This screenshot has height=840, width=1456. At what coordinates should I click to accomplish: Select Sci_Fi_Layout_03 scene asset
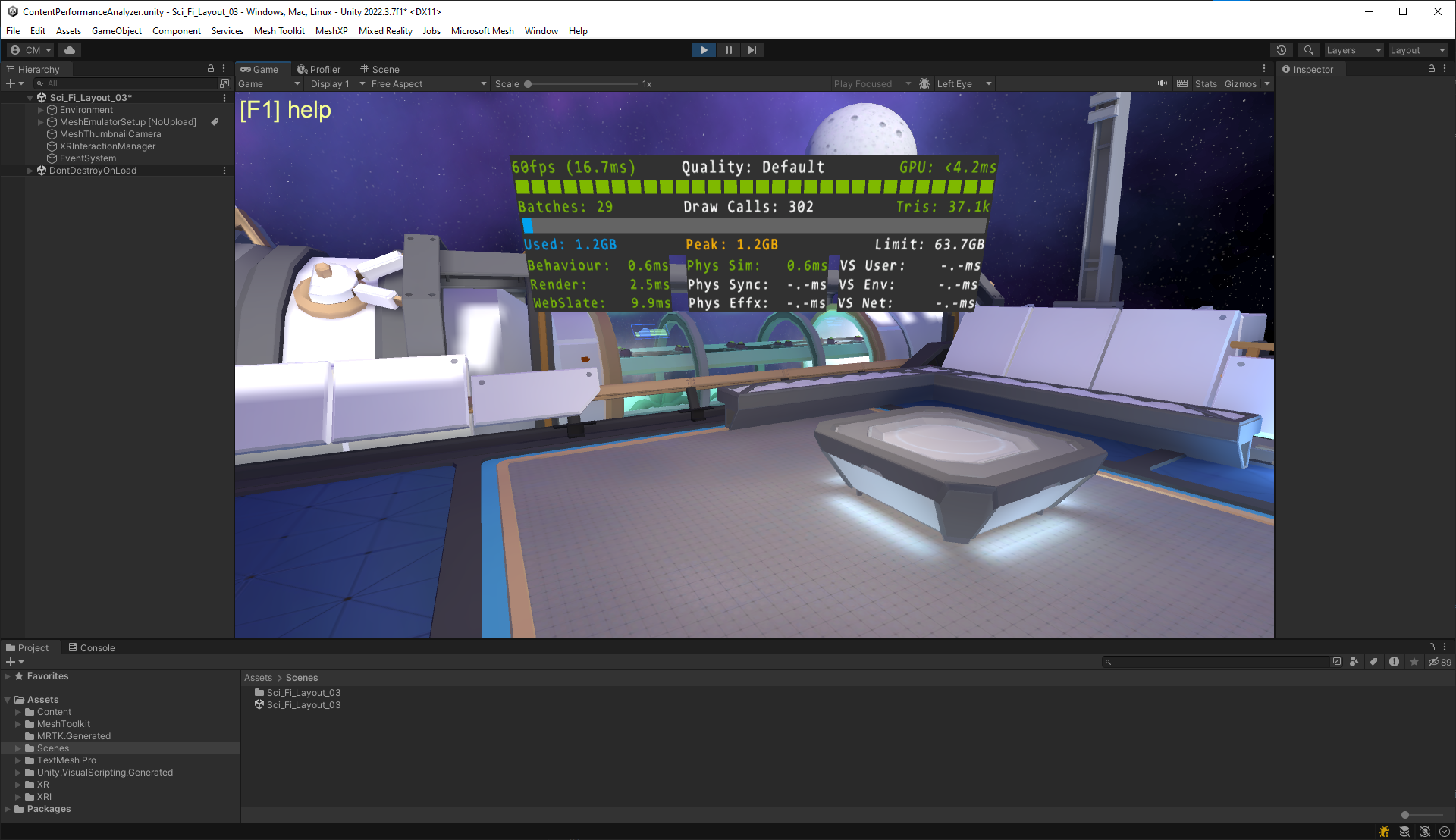click(303, 705)
